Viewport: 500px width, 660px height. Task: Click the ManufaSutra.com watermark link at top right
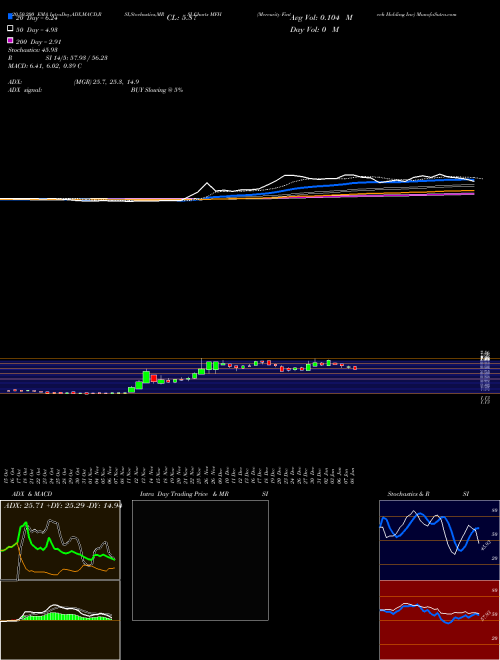436,14
